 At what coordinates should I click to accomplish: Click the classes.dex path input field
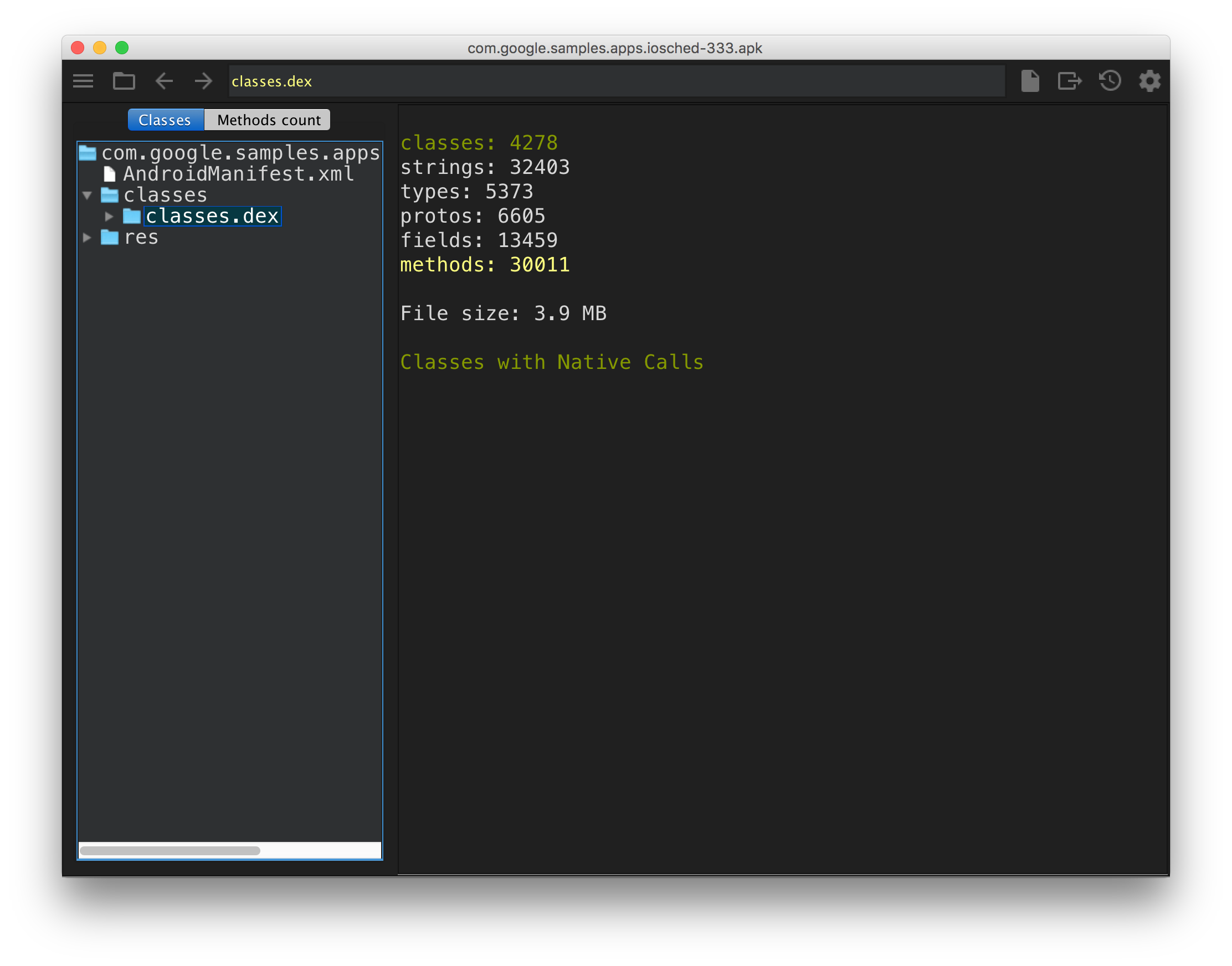click(616, 81)
